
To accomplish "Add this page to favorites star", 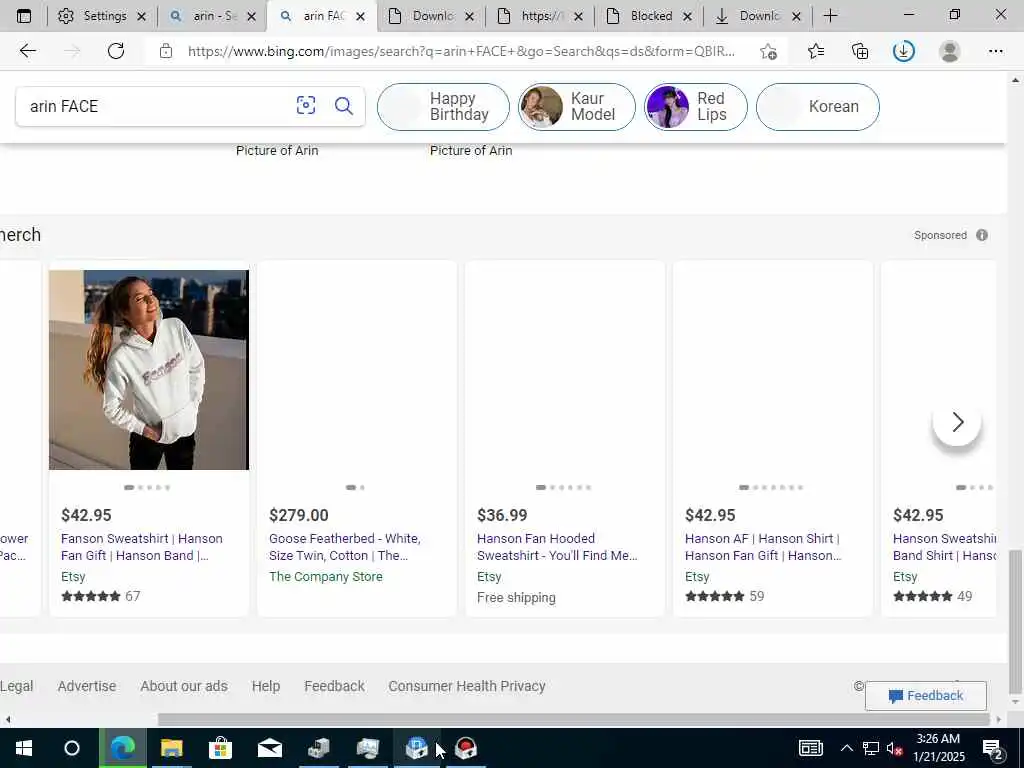I will [x=769, y=51].
